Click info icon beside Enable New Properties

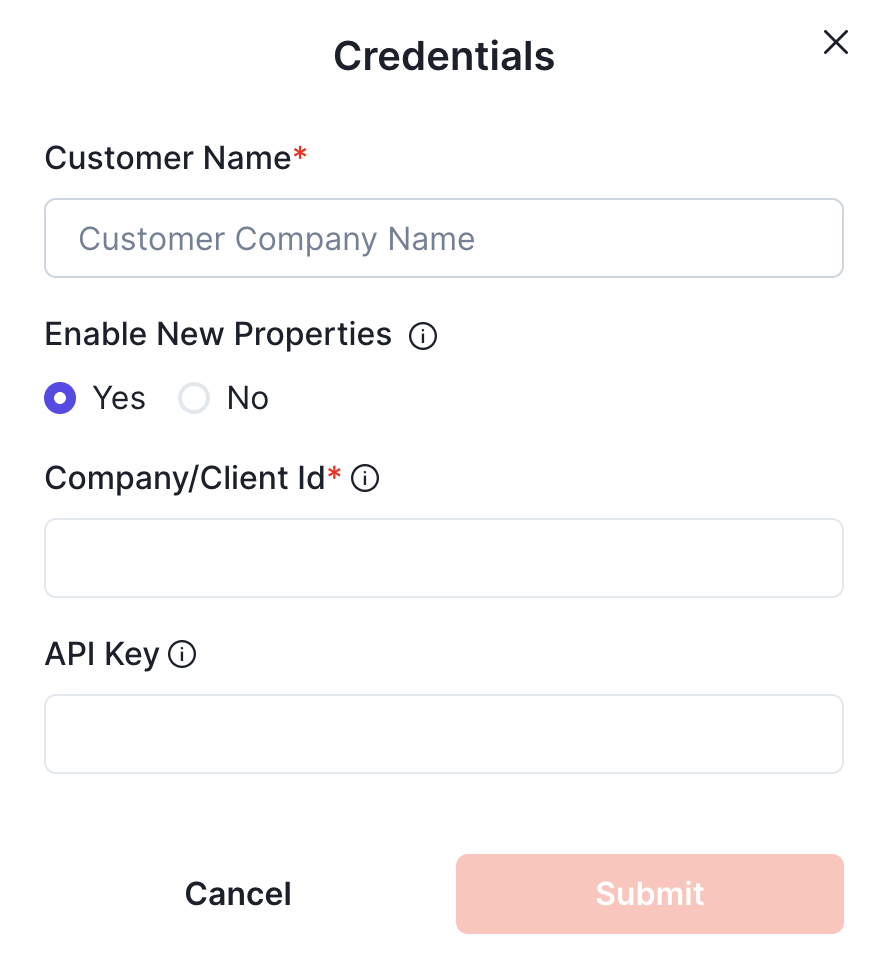423,337
